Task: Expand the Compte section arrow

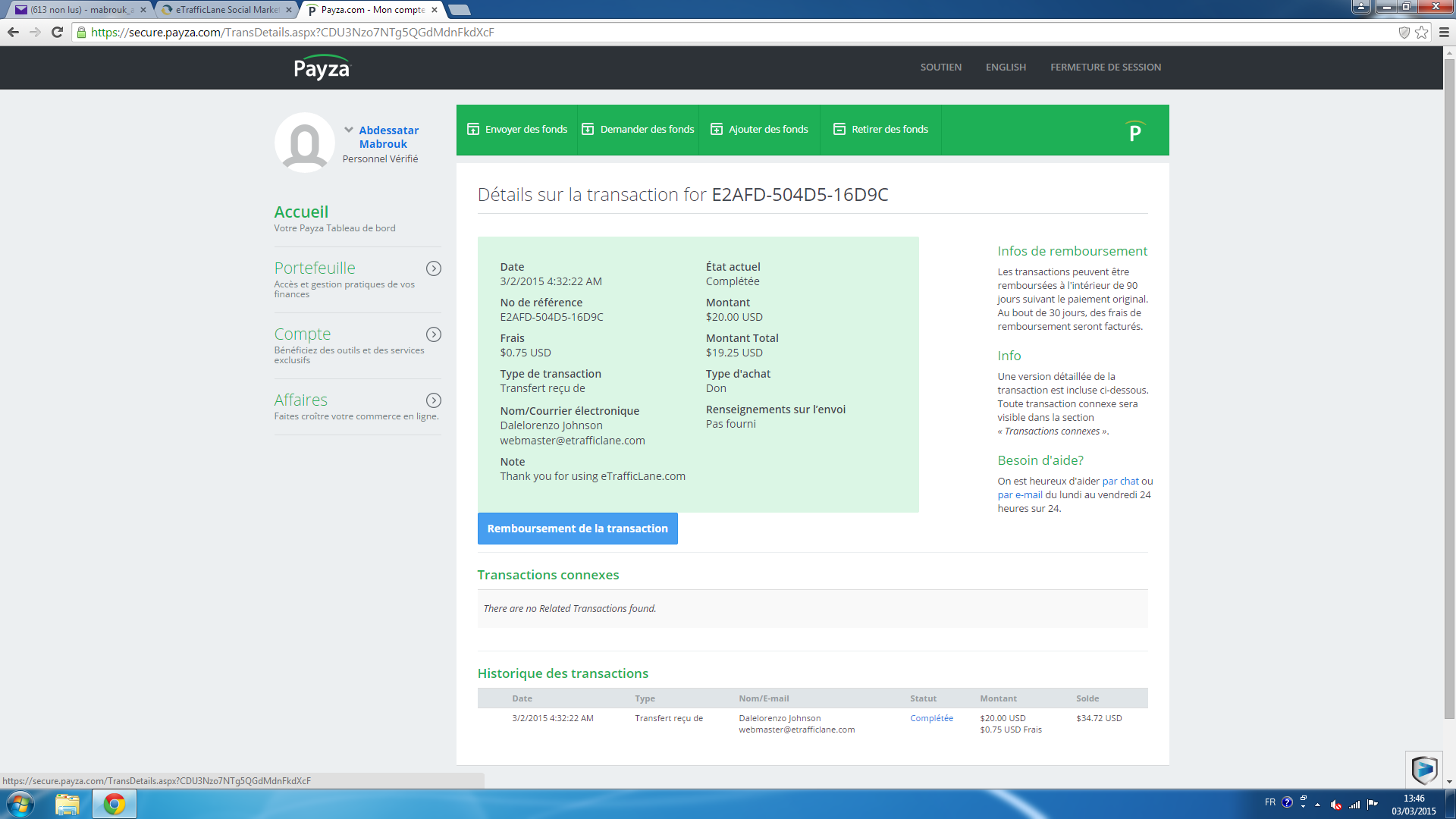Action: 434,334
